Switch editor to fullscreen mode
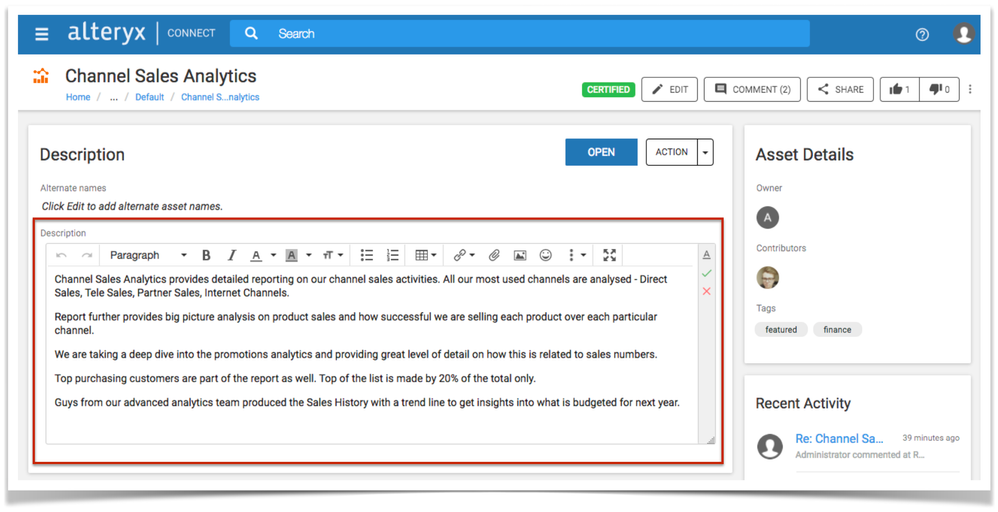 click(x=609, y=255)
